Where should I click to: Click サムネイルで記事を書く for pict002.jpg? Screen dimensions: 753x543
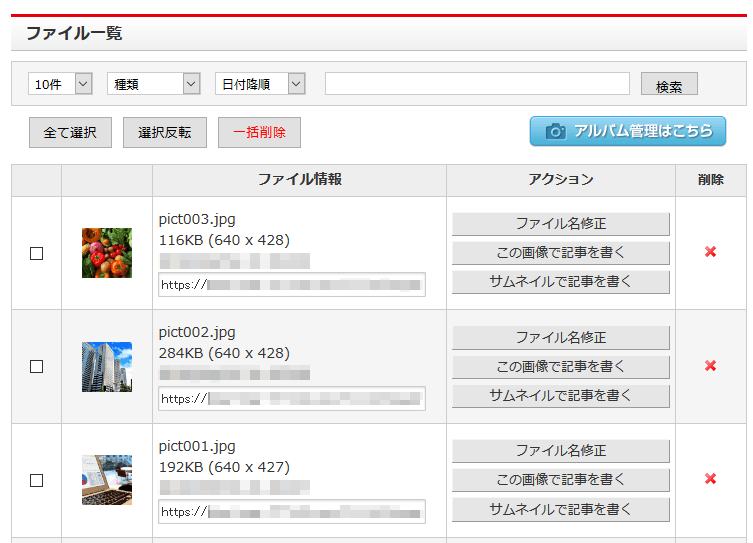(x=560, y=396)
